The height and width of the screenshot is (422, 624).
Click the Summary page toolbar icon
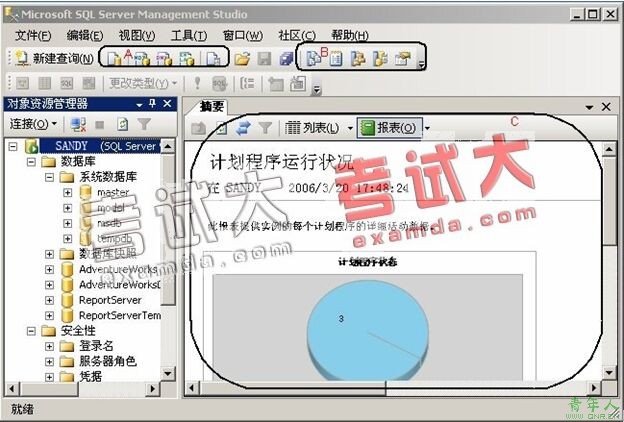coord(336,59)
